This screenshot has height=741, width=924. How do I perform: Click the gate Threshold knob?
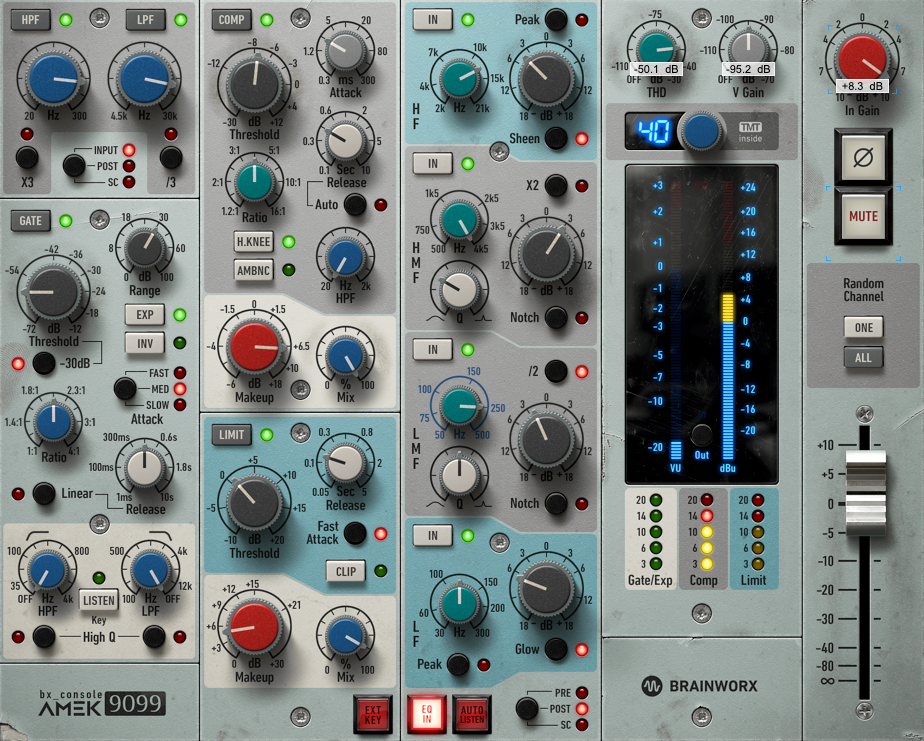pos(54,292)
